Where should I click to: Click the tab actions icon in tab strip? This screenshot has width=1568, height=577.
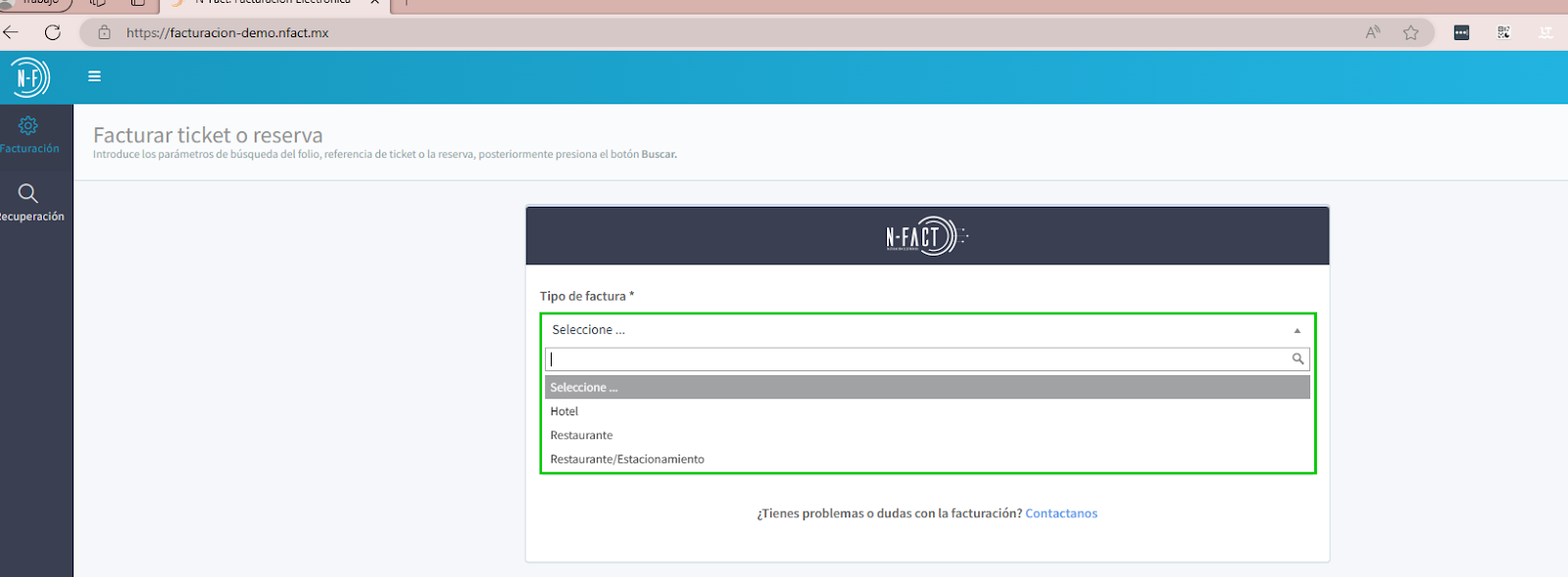pyautogui.click(x=137, y=2)
